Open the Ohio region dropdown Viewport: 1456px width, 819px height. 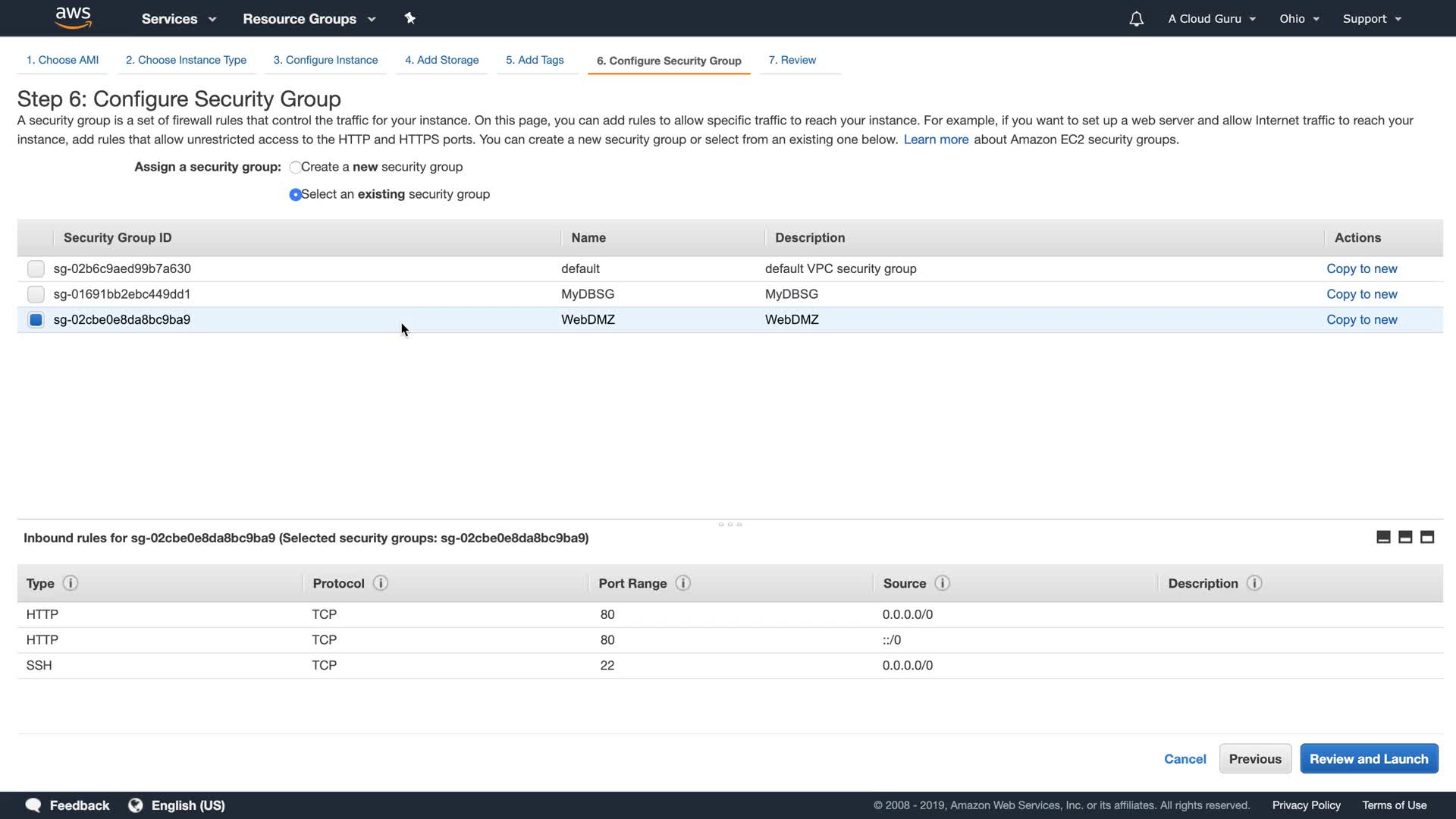(1298, 19)
